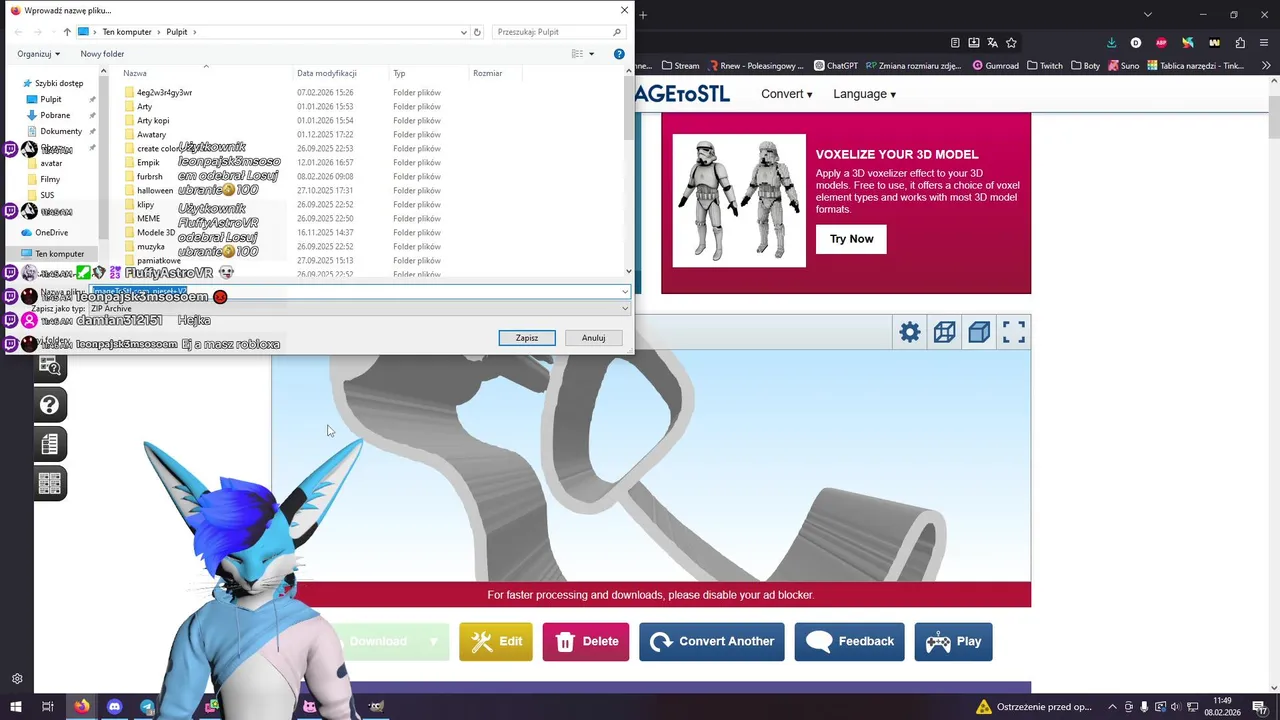The image size is (1280, 720).
Task: Select Pulpit in quick access tree
Action: pyautogui.click(x=51, y=99)
